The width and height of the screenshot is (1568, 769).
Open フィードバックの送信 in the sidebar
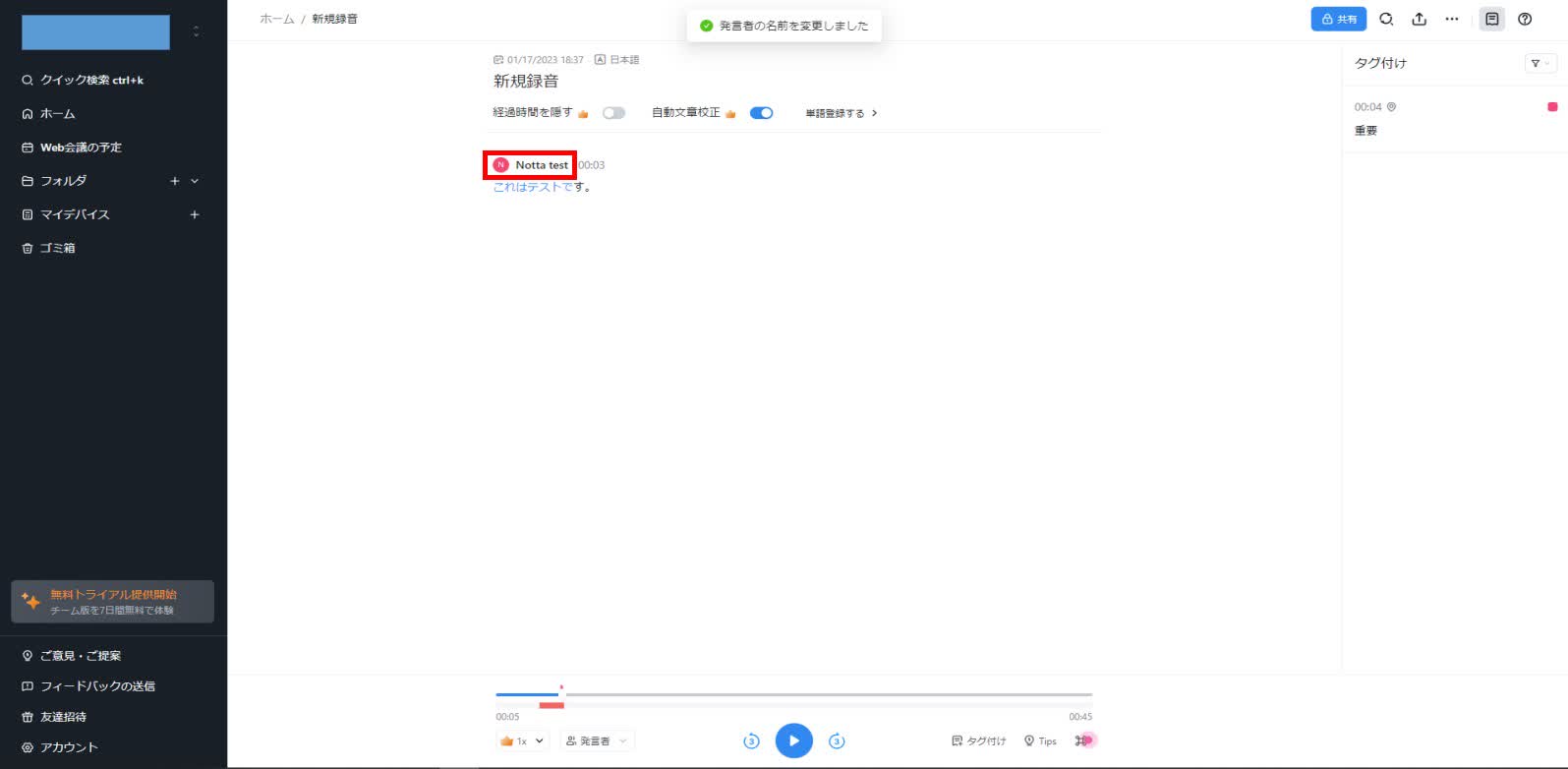(x=97, y=685)
